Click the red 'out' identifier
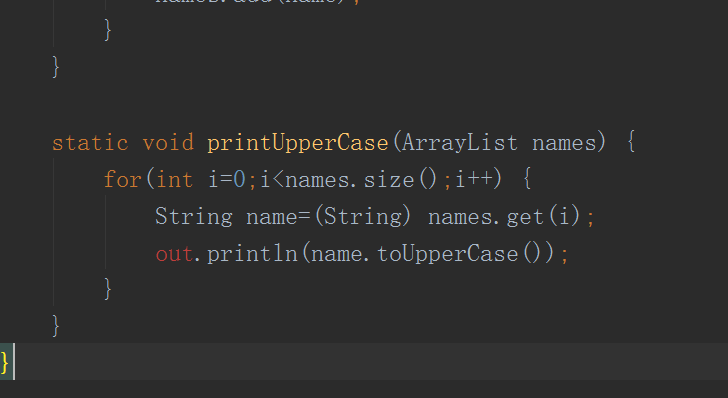The height and width of the screenshot is (398, 728). (174, 254)
